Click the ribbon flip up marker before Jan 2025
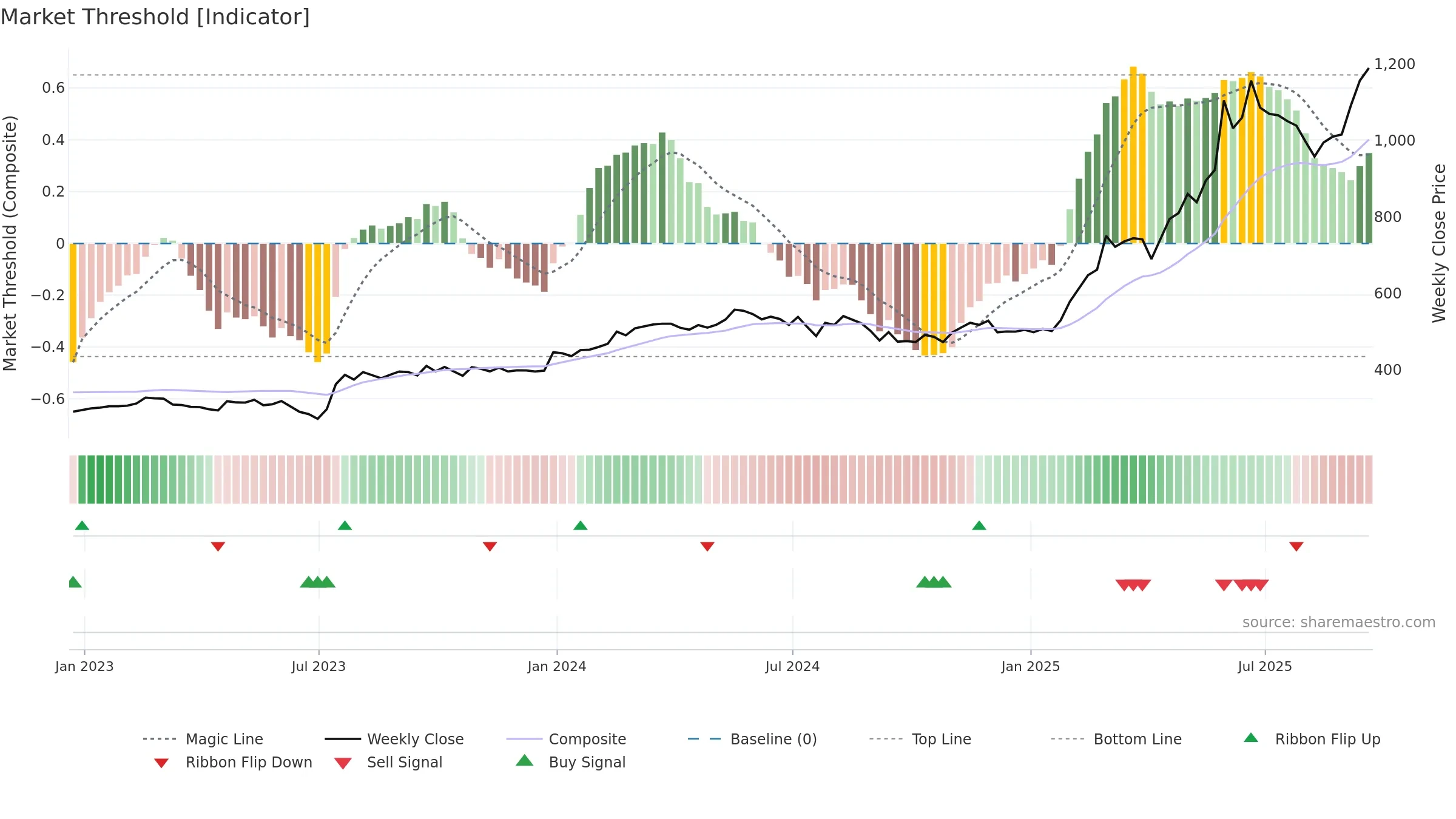Screen dimensions: 1456x819 coord(979,525)
